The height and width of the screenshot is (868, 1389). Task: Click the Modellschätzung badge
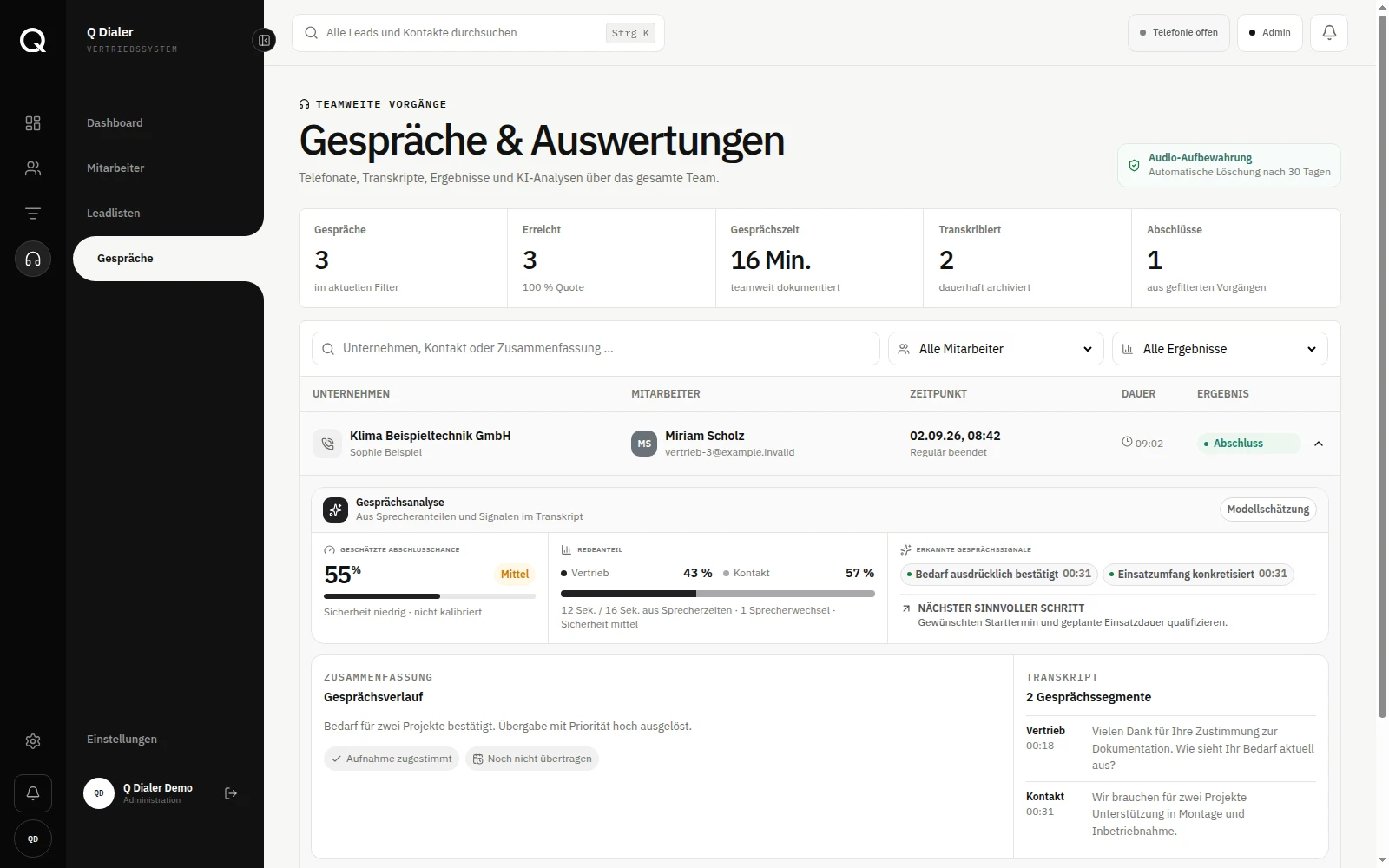tap(1267, 510)
